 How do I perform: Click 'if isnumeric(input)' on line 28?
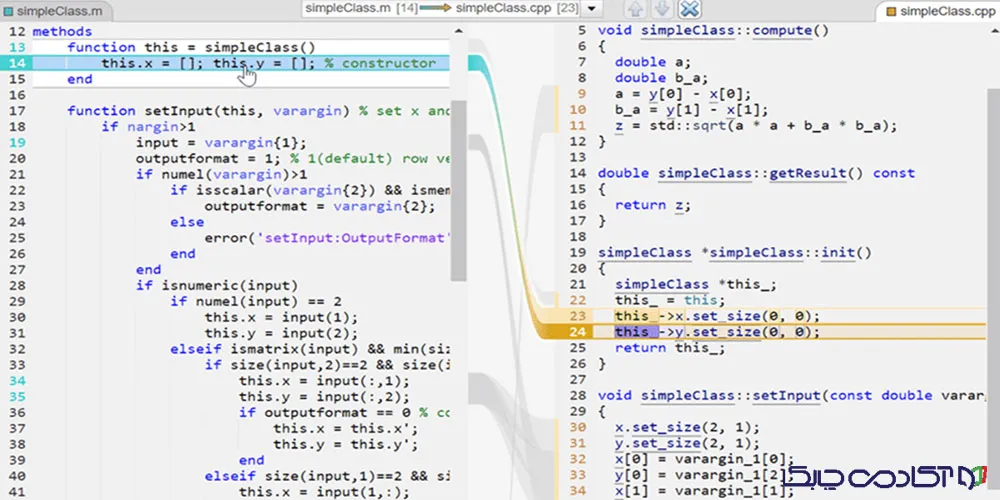217,285
